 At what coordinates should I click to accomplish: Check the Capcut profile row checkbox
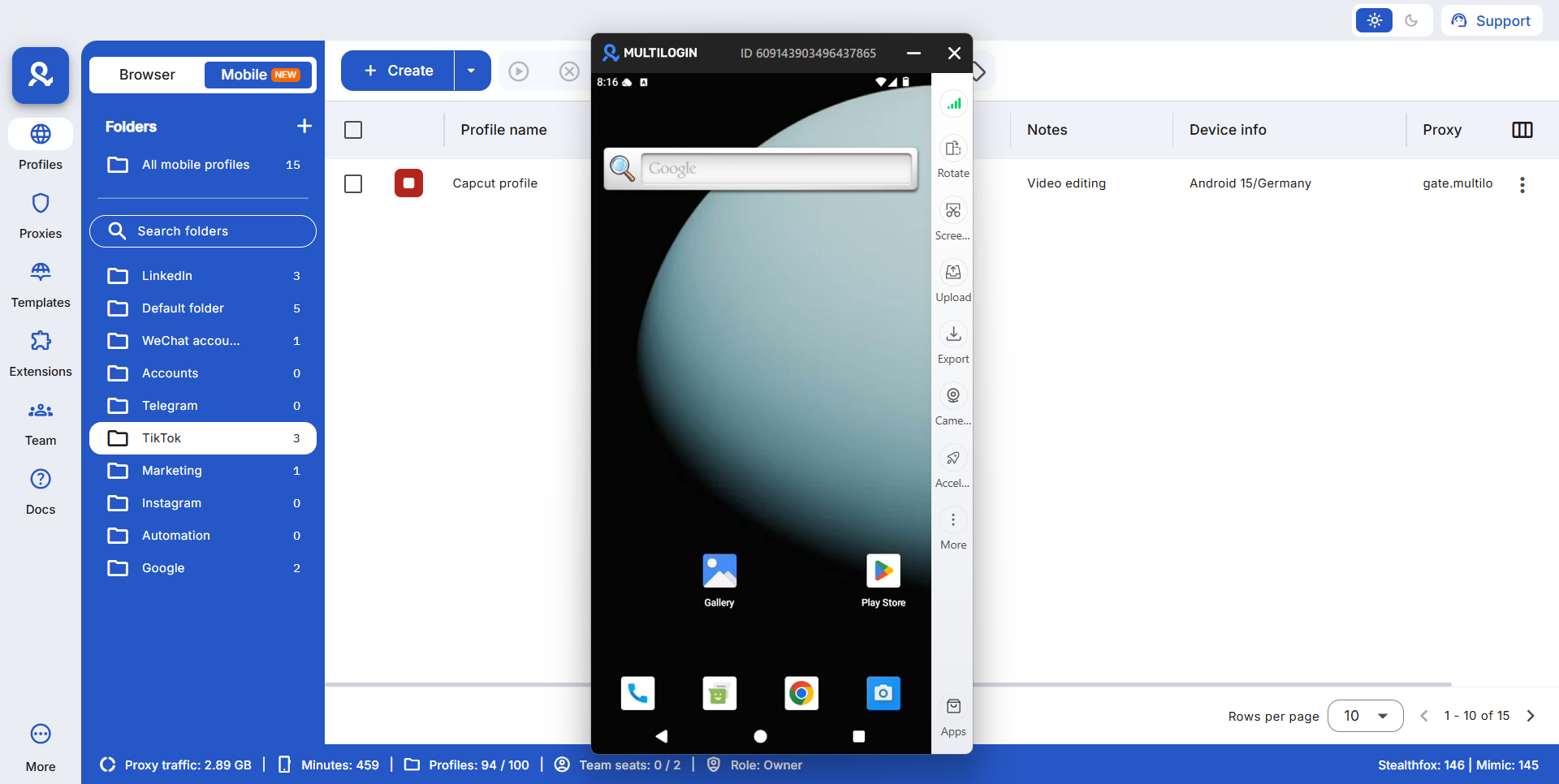pyautogui.click(x=353, y=184)
